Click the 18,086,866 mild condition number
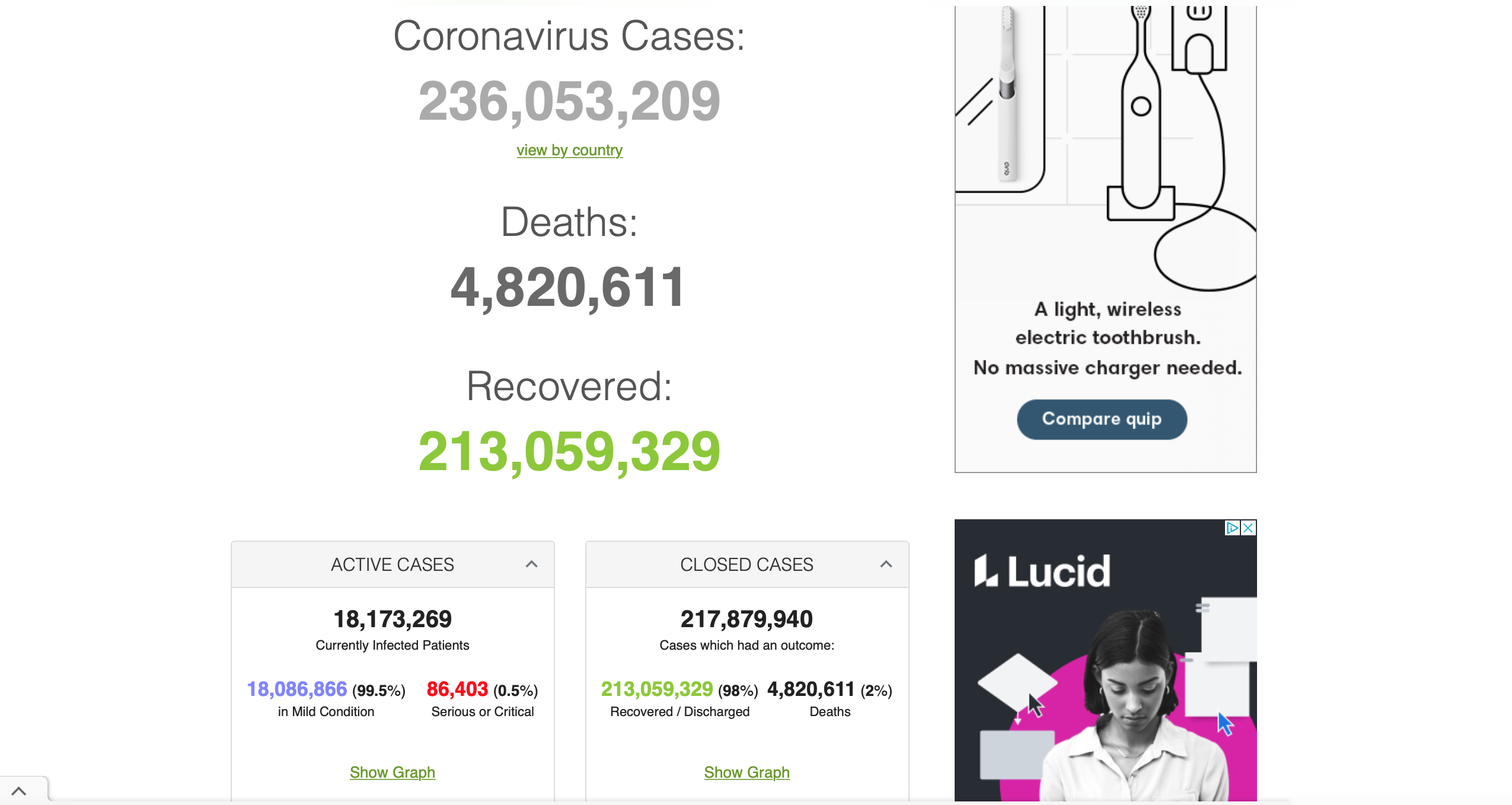Image resolution: width=1512 pixels, height=805 pixels. (296, 689)
